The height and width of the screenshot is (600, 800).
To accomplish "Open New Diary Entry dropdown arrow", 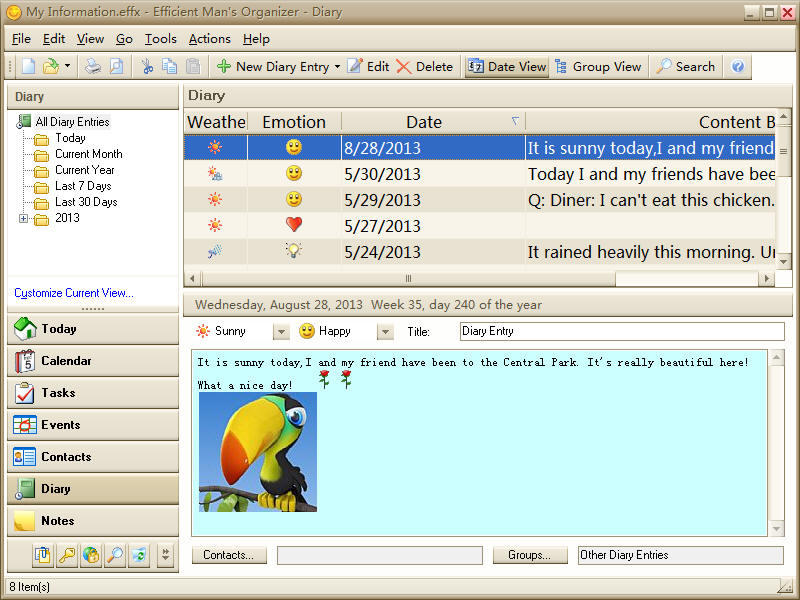I will pyautogui.click(x=337, y=67).
